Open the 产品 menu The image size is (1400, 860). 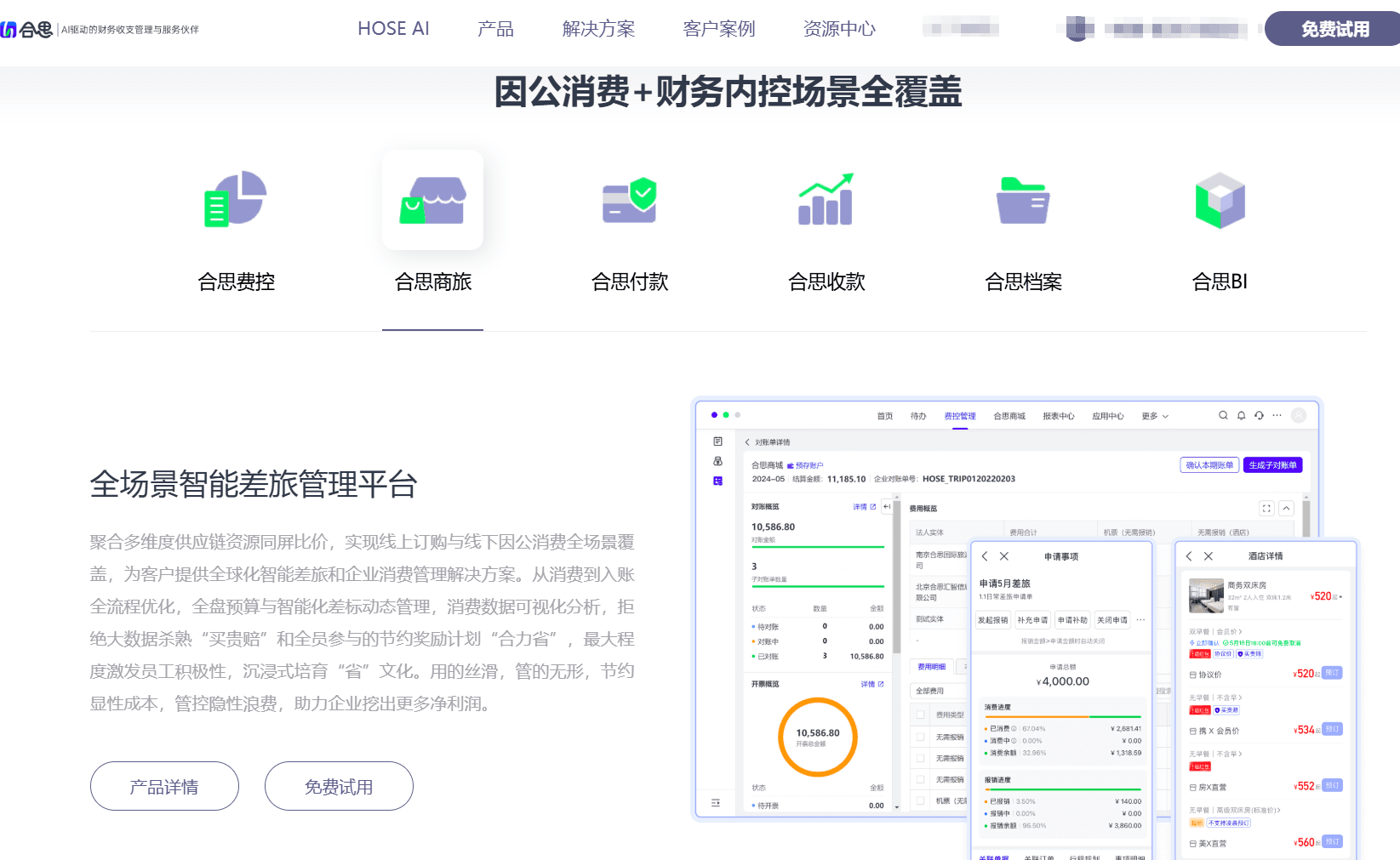495,29
